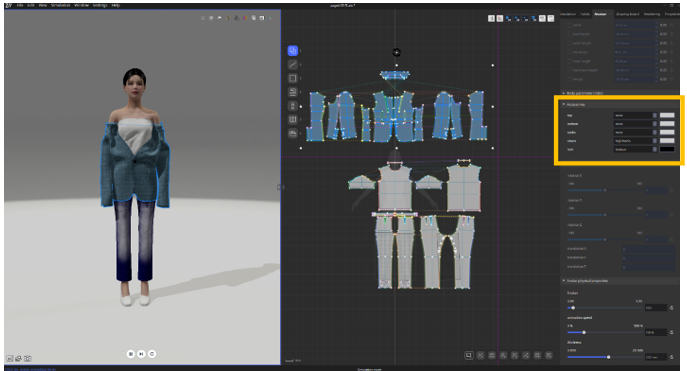The image size is (687, 371).
Task: Open the Window menu
Action: pos(81,5)
